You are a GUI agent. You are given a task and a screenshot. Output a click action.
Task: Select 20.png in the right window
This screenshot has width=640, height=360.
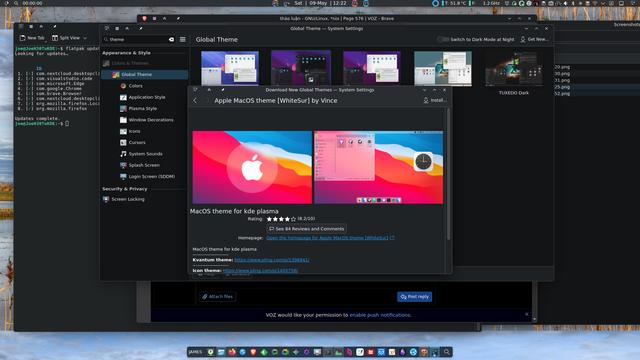tap(562, 67)
